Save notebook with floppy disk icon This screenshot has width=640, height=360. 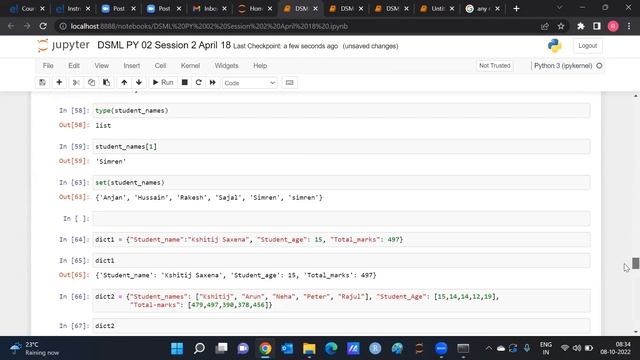pos(42,82)
